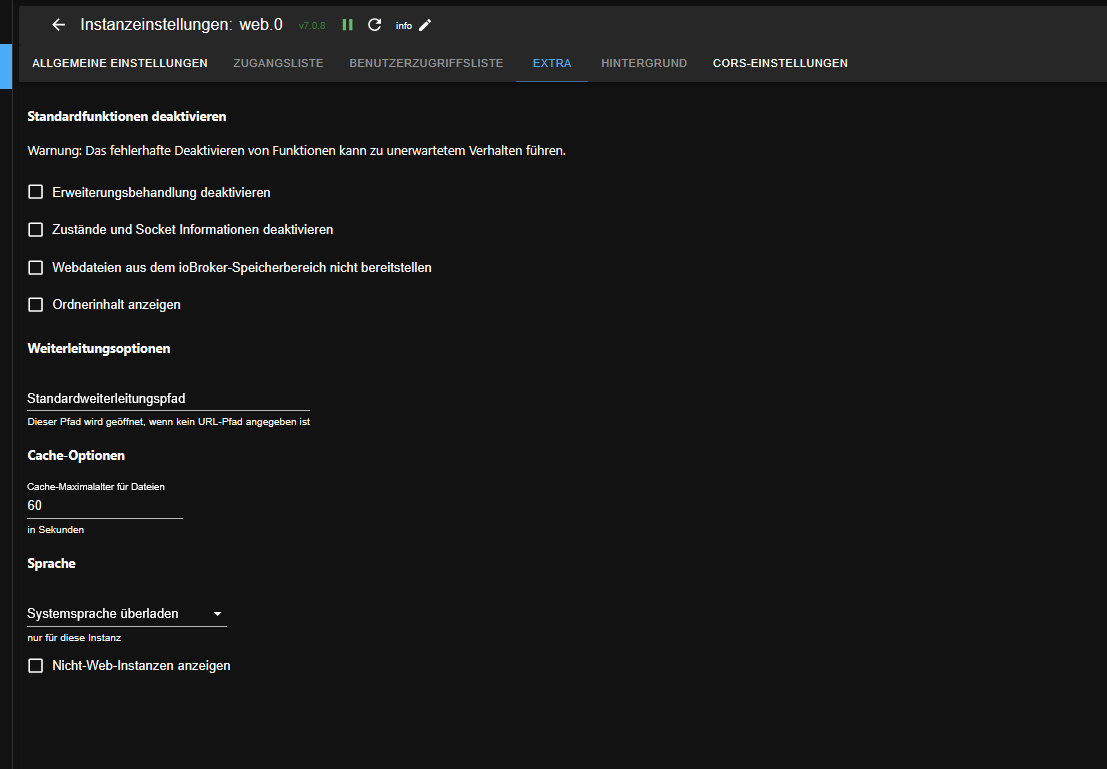Check Webdateien aus dem ioBroker-Speicherbereich nicht bereitstellen
This screenshot has width=1107, height=769.
(x=35, y=268)
